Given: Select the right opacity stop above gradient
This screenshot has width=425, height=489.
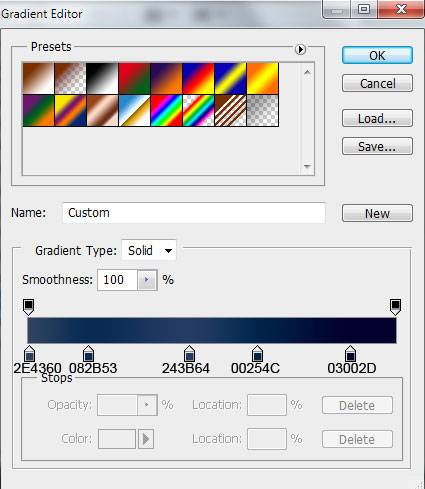Looking at the screenshot, I should (x=395, y=307).
